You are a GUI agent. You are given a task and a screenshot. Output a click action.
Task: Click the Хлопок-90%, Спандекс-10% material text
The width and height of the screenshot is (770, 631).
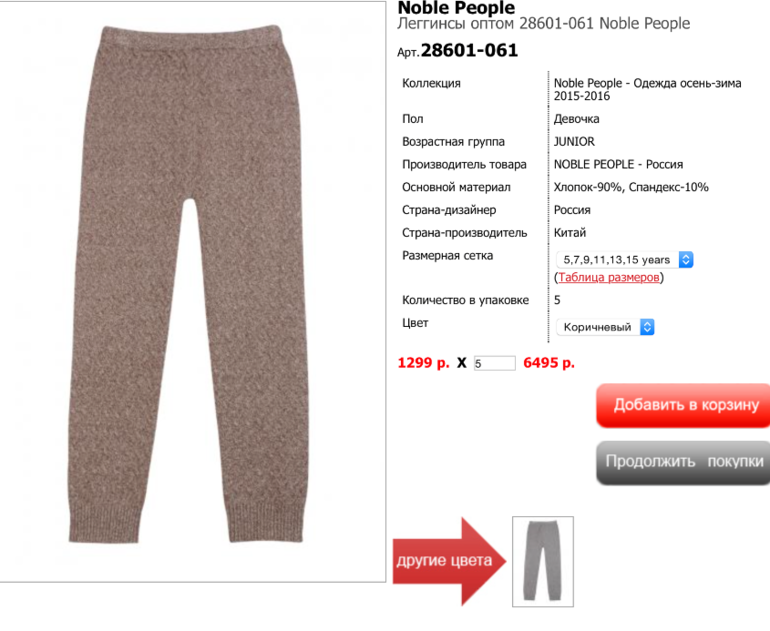click(x=631, y=187)
